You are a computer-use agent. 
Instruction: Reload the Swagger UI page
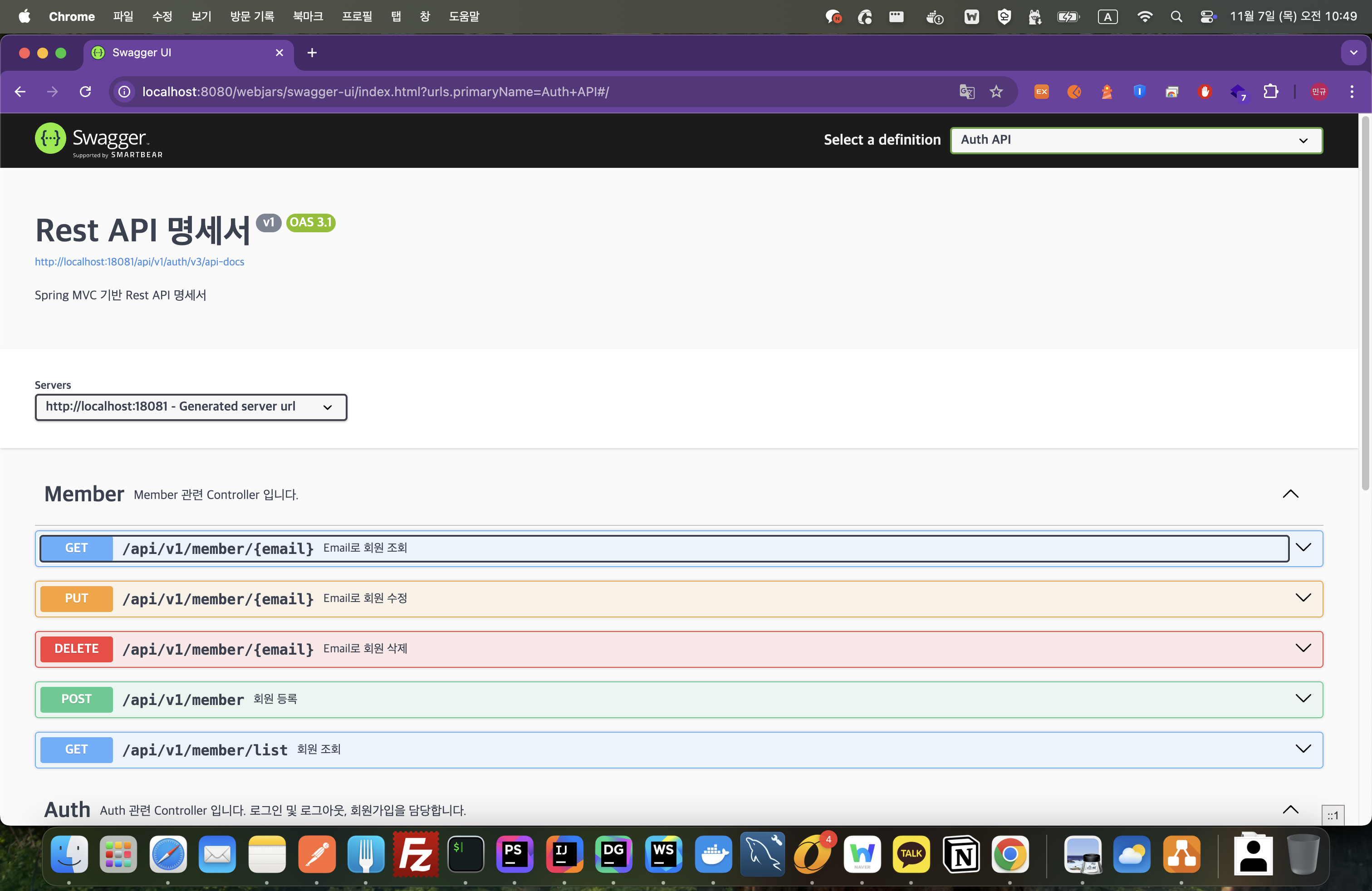(x=85, y=92)
